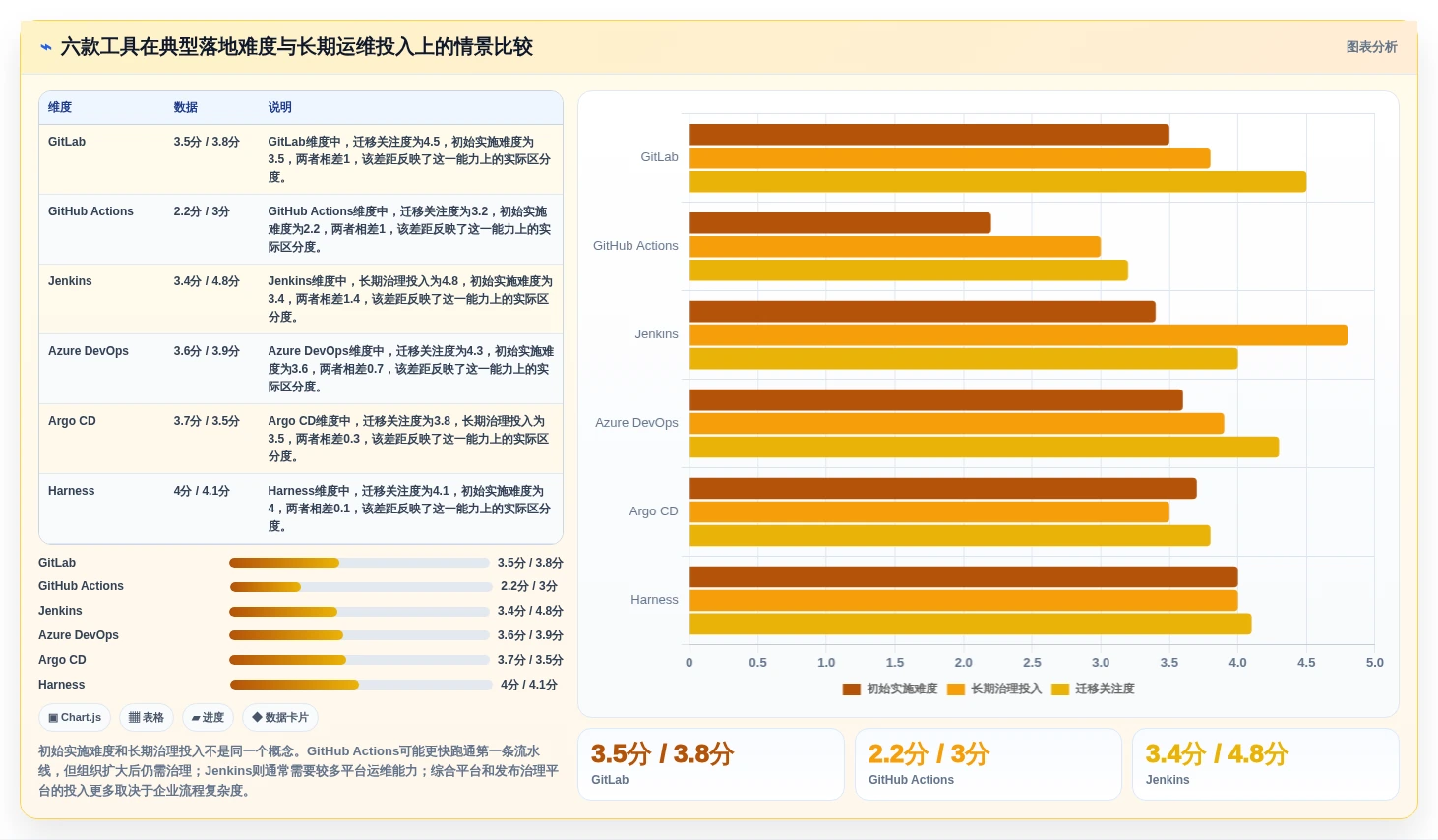
Task: Select the Harness table row name
Action: click(72, 491)
